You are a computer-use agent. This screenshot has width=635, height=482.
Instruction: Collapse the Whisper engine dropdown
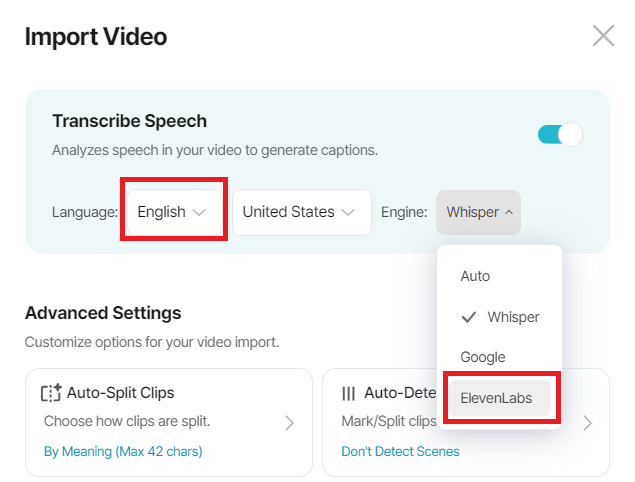point(478,212)
